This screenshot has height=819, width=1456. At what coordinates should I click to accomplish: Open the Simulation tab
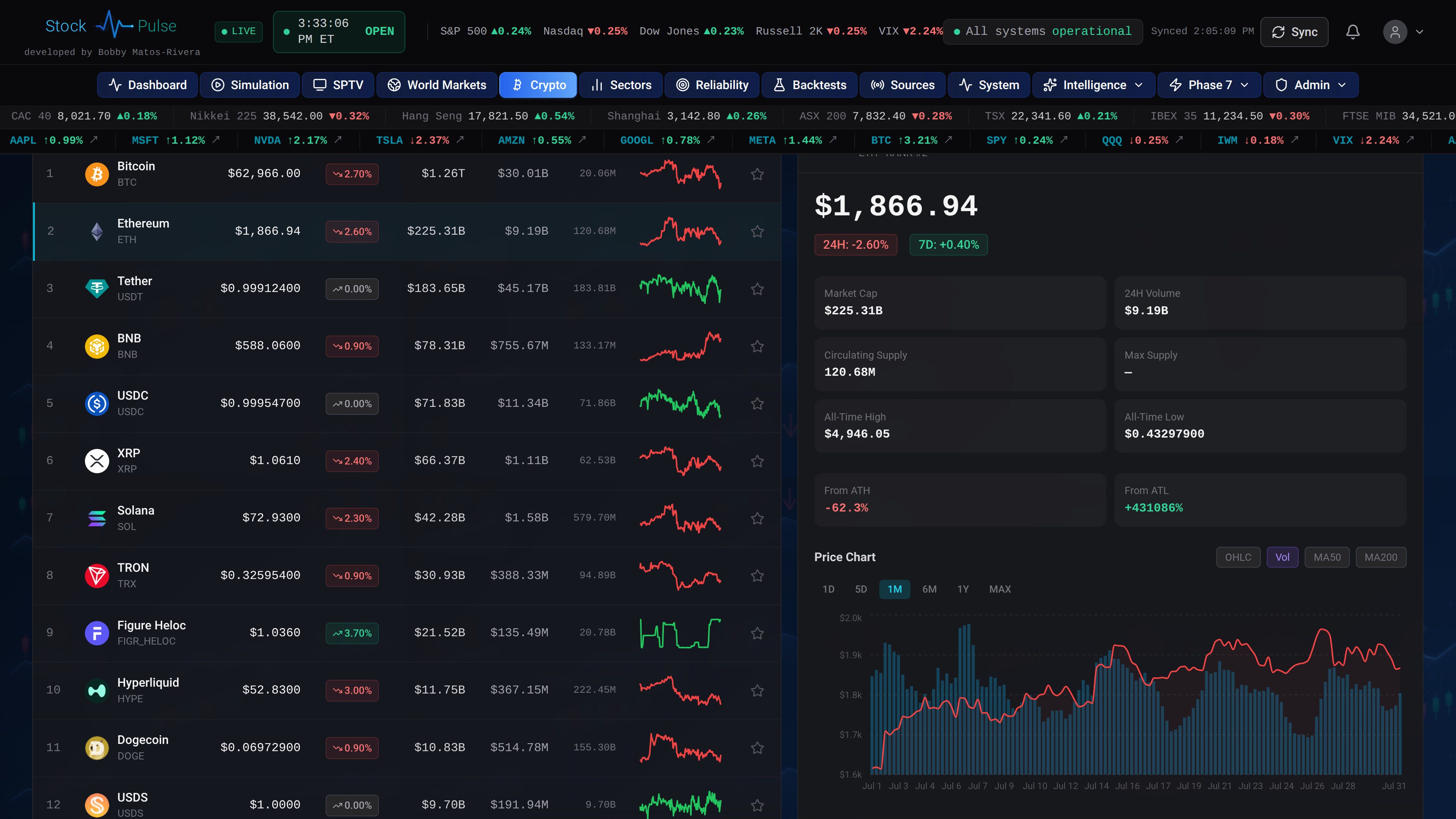250,85
